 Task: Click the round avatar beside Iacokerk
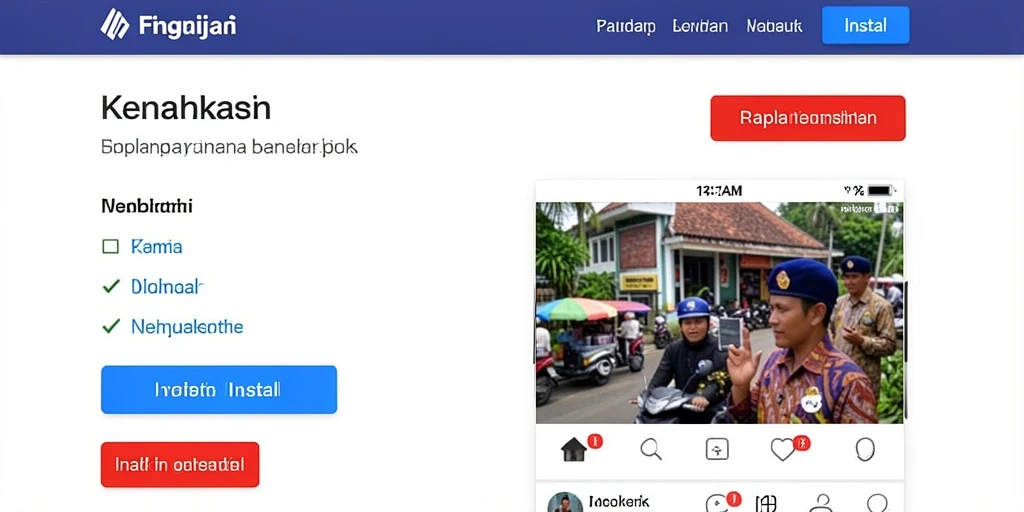click(565, 502)
